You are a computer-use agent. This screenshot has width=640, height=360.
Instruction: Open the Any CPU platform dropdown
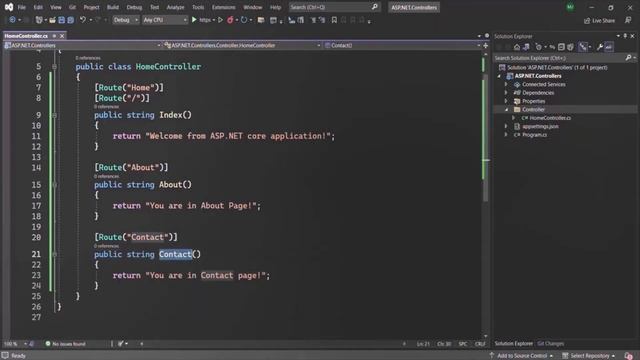pos(164,20)
